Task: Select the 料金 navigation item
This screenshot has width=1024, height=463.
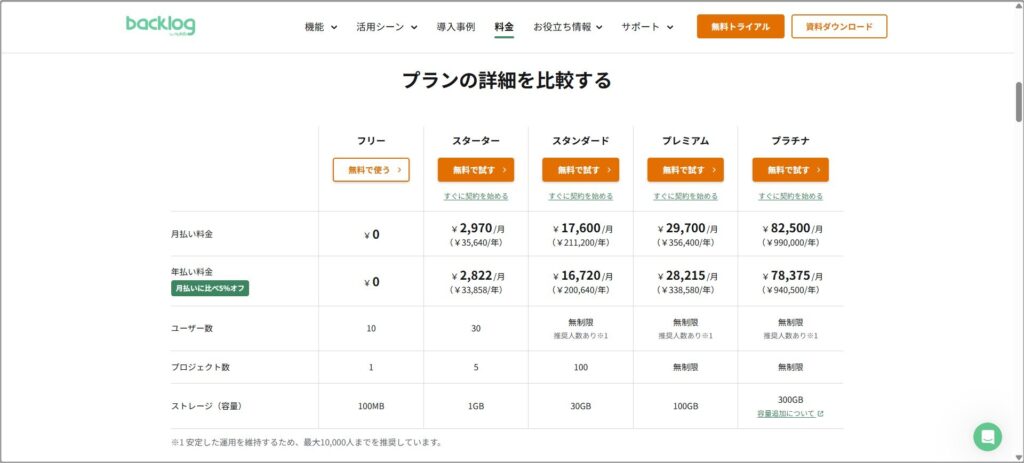Action: pos(504,27)
